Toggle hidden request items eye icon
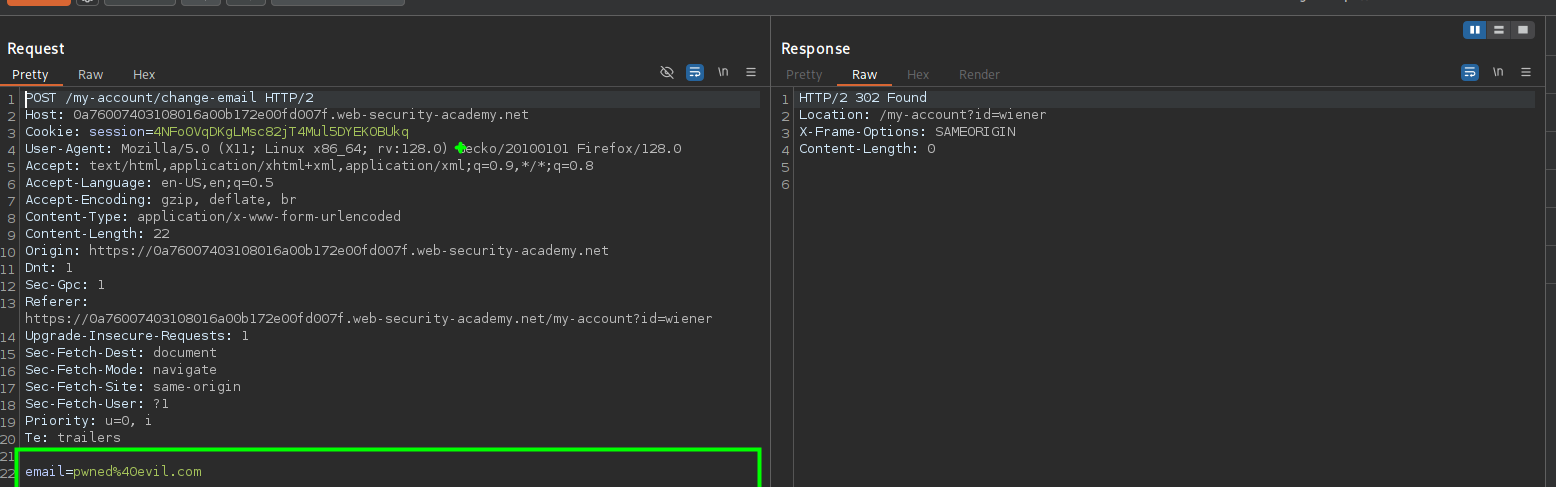Viewport: 1556px width, 487px height. click(667, 72)
